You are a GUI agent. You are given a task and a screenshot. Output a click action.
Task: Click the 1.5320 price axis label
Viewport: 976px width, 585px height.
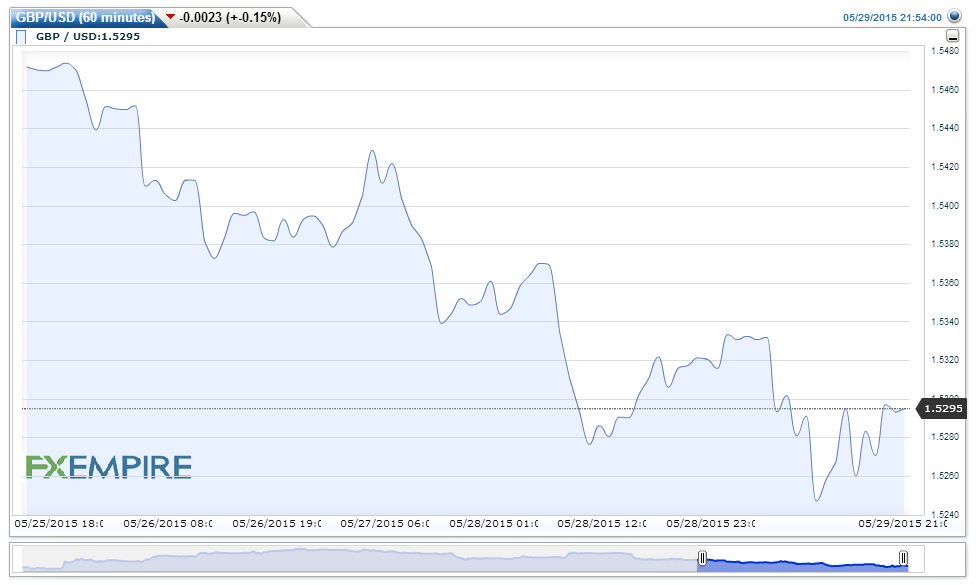[x=945, y=360]
